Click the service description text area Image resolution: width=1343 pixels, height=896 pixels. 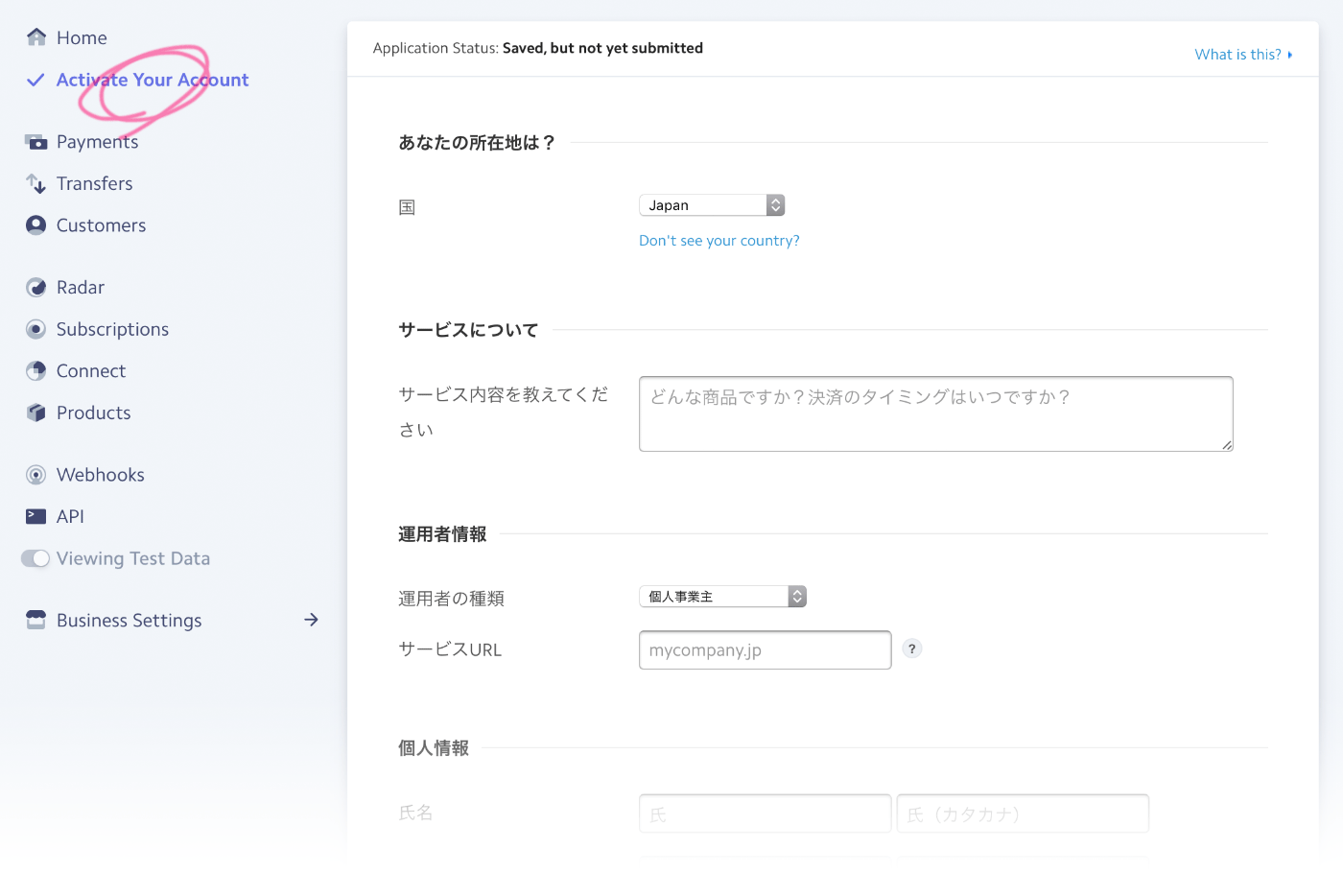[x=936, y=413]
